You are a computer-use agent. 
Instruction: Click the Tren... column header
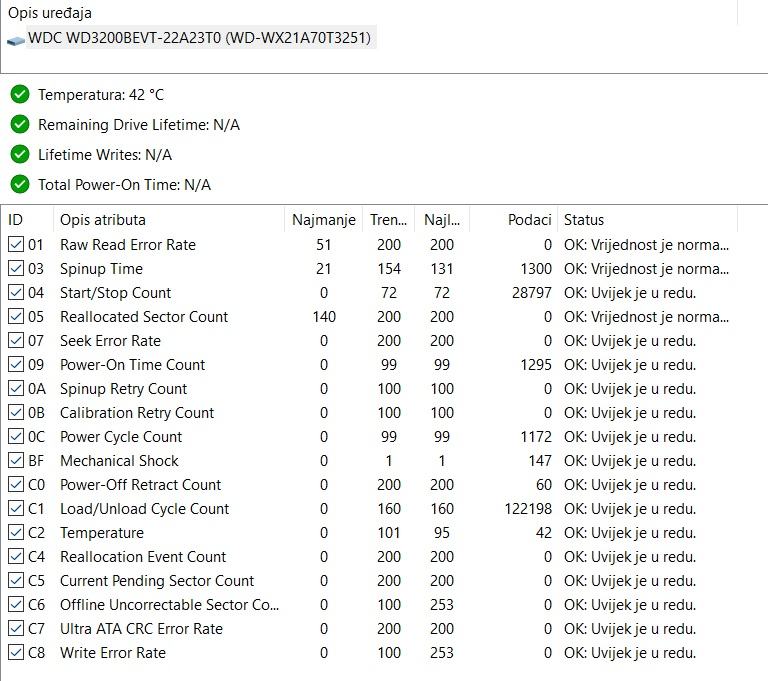pyautogui.click(x=388, y=219)
